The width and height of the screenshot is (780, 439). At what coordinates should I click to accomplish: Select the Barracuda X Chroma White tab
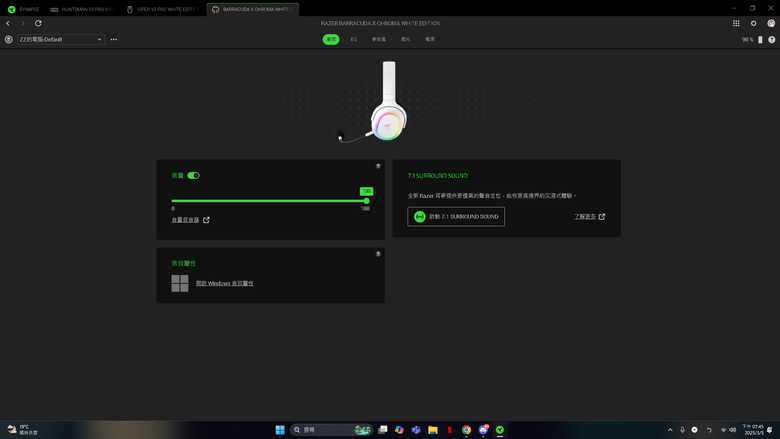click(x=253, y=9)
